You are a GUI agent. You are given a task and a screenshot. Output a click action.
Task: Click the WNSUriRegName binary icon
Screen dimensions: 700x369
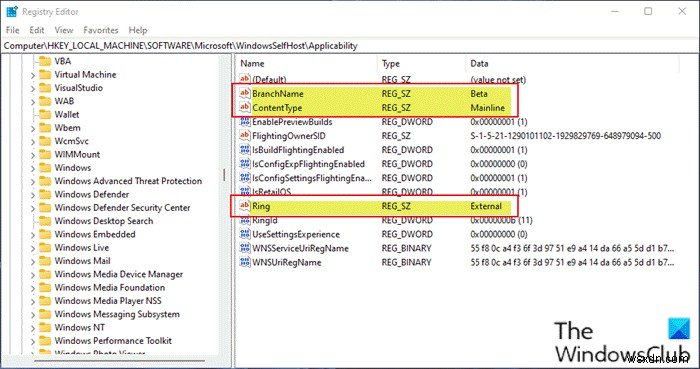click(x=245, y=262)
